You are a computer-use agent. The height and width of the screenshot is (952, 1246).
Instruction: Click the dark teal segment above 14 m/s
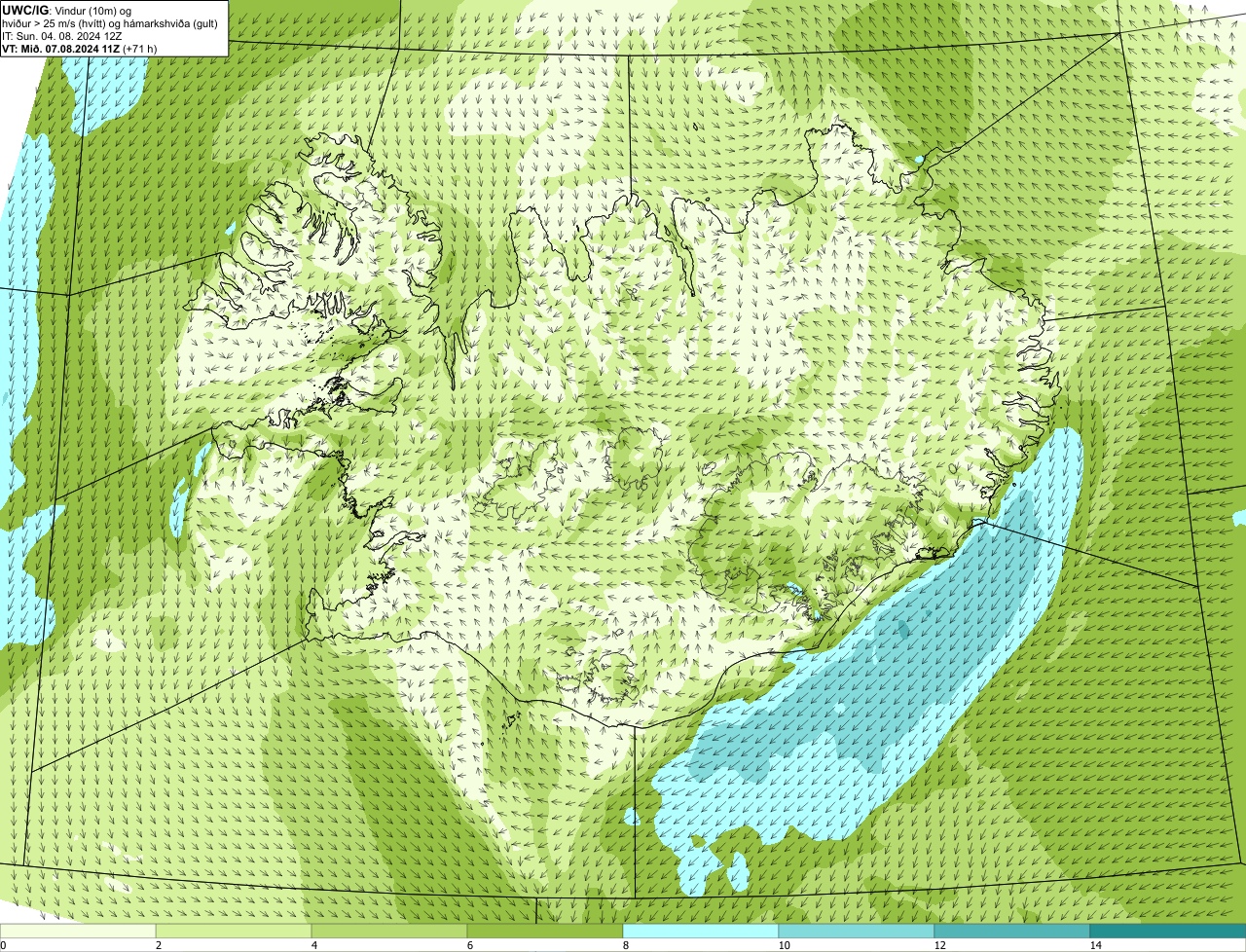[1168, 931]
